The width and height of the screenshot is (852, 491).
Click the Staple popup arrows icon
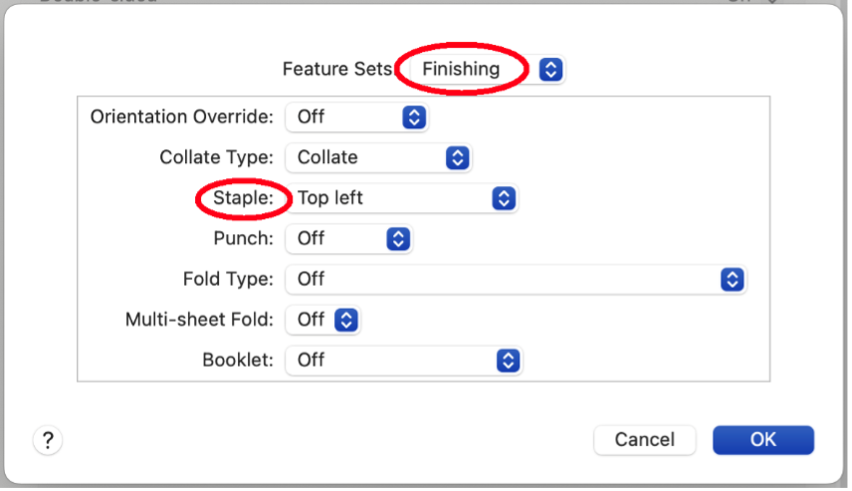(x=504, y=198)
